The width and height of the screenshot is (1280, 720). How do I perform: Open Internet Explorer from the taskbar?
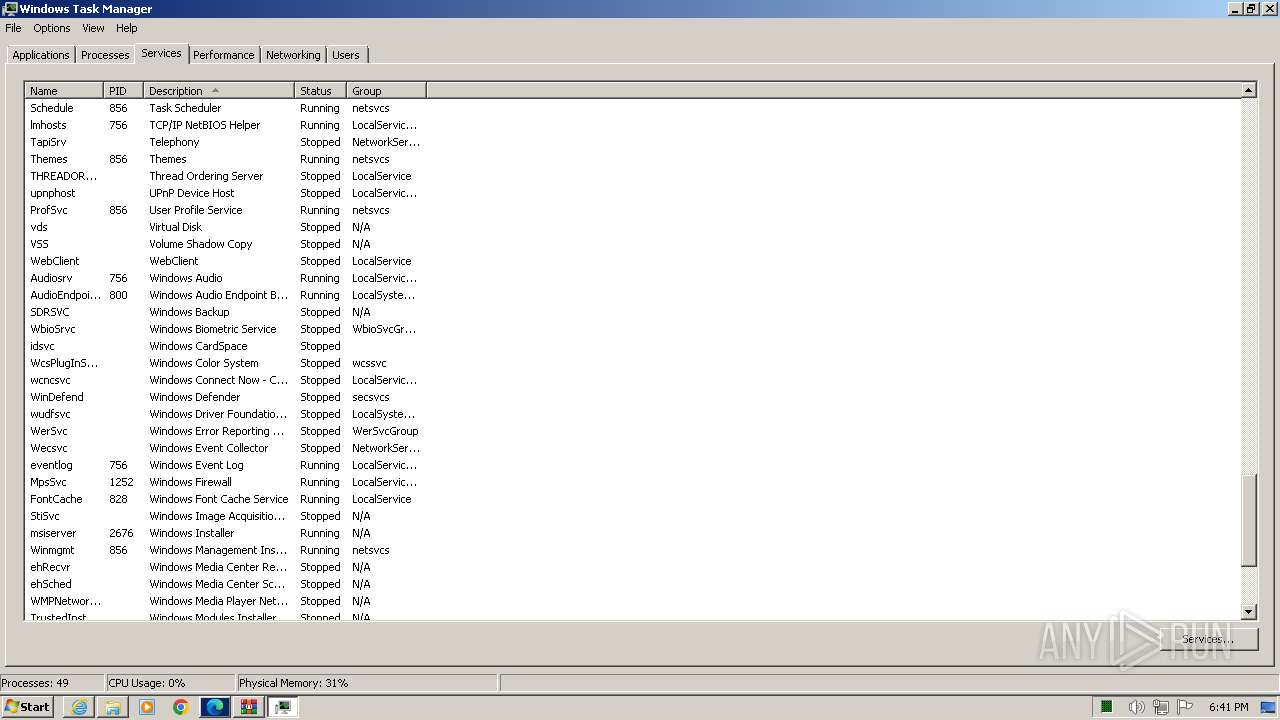79,707
